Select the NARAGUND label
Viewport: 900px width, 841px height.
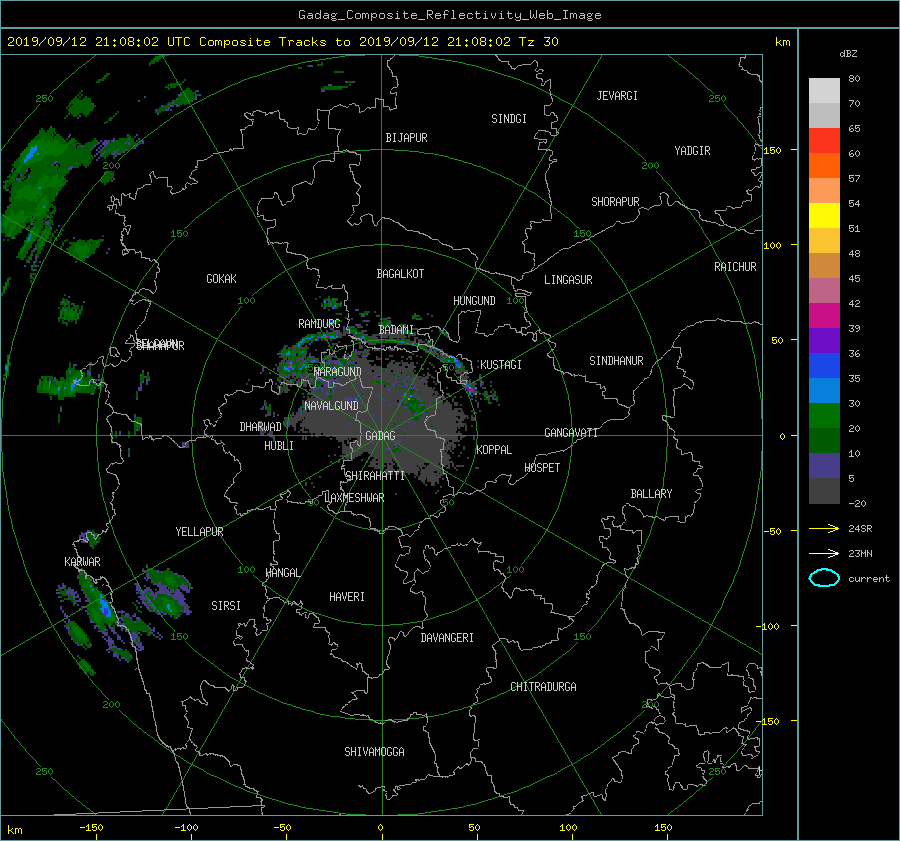click(338, 372)
